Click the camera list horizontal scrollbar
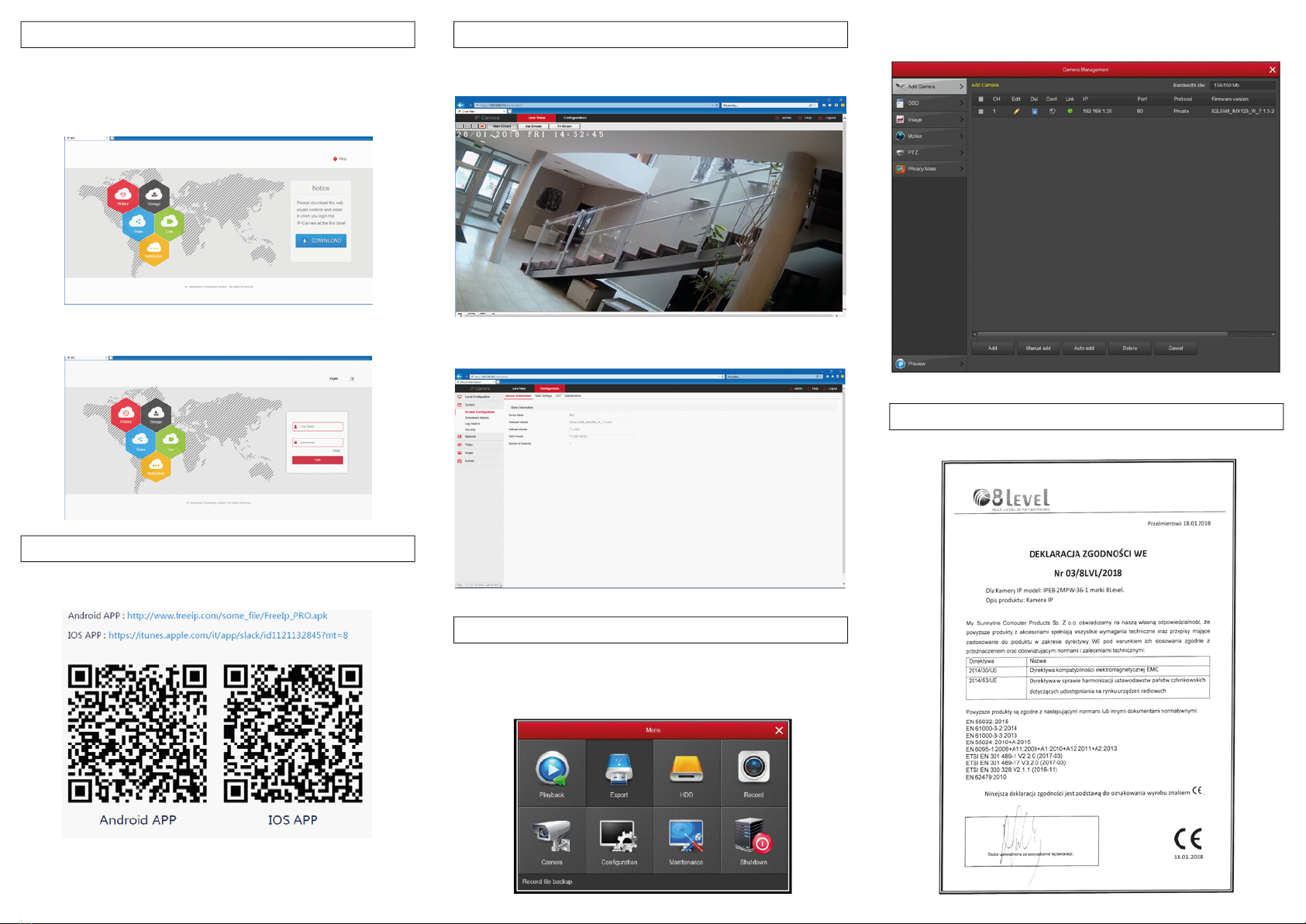Screen dimensions: 1306x924 click(x=1101, y=334)
